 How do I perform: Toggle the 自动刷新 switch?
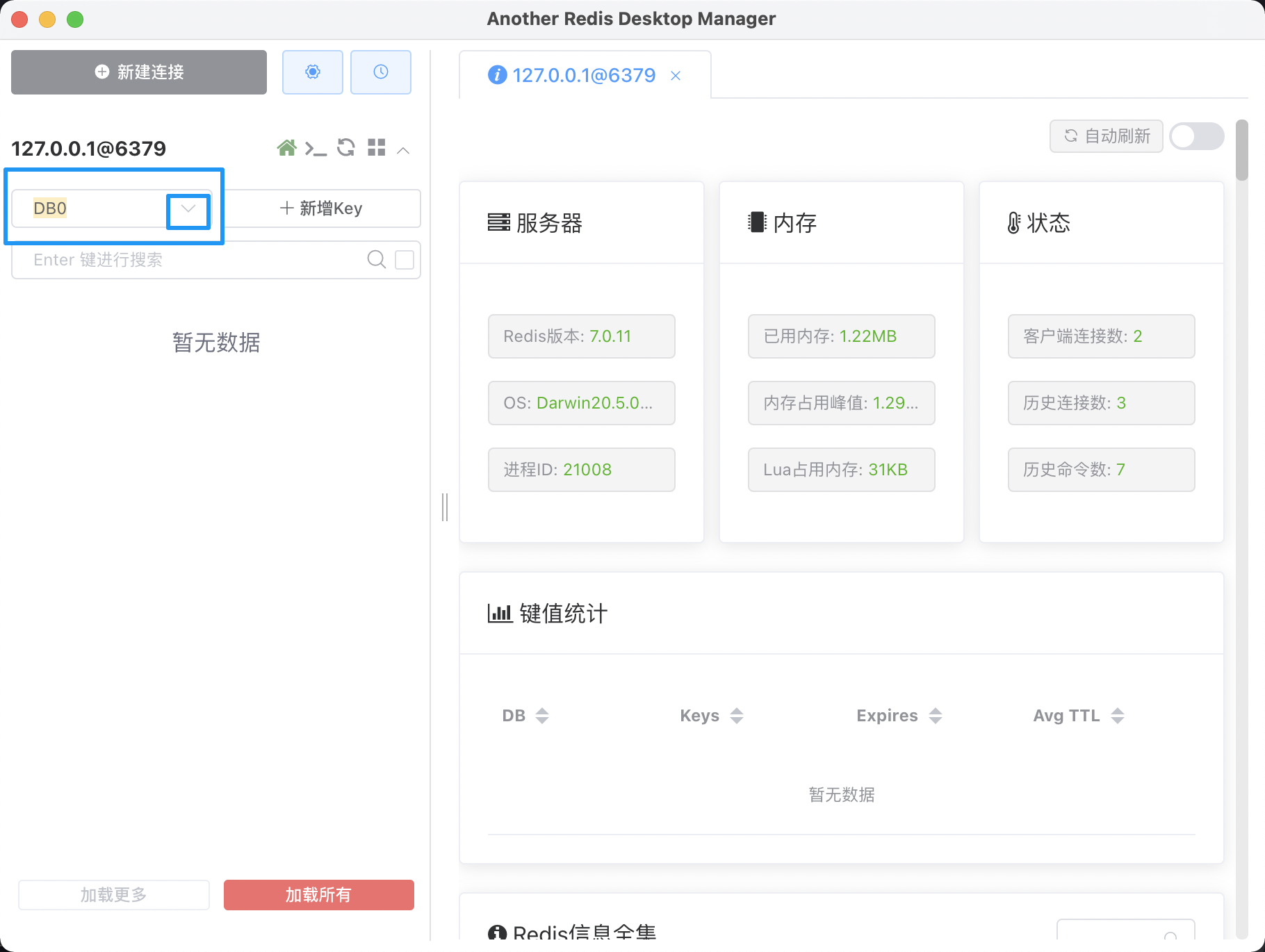click(1197, 136)
